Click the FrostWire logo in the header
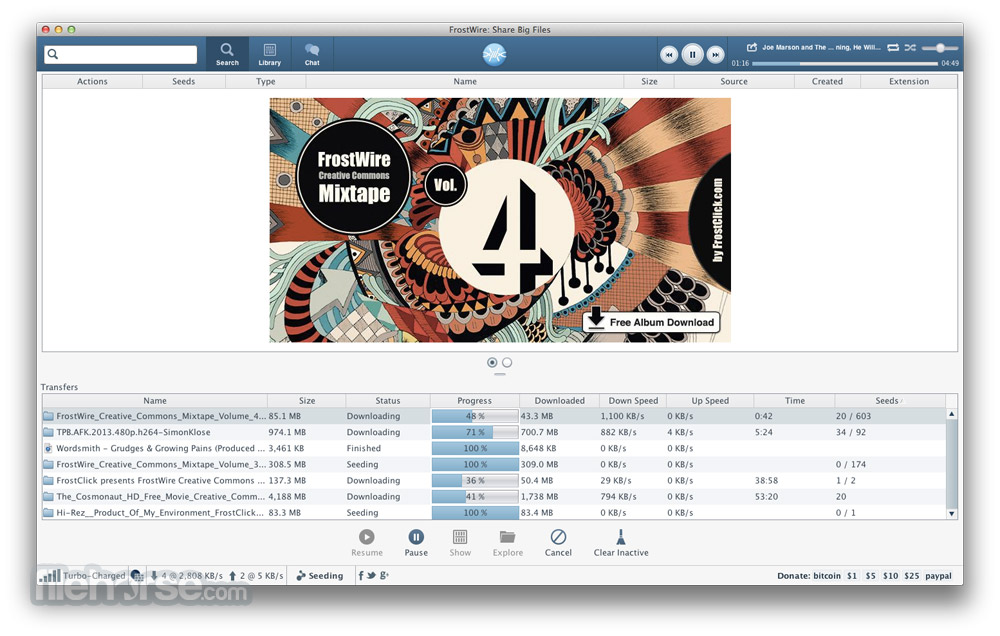Viewport: 1000px width, 636px height. click(494, 55)
